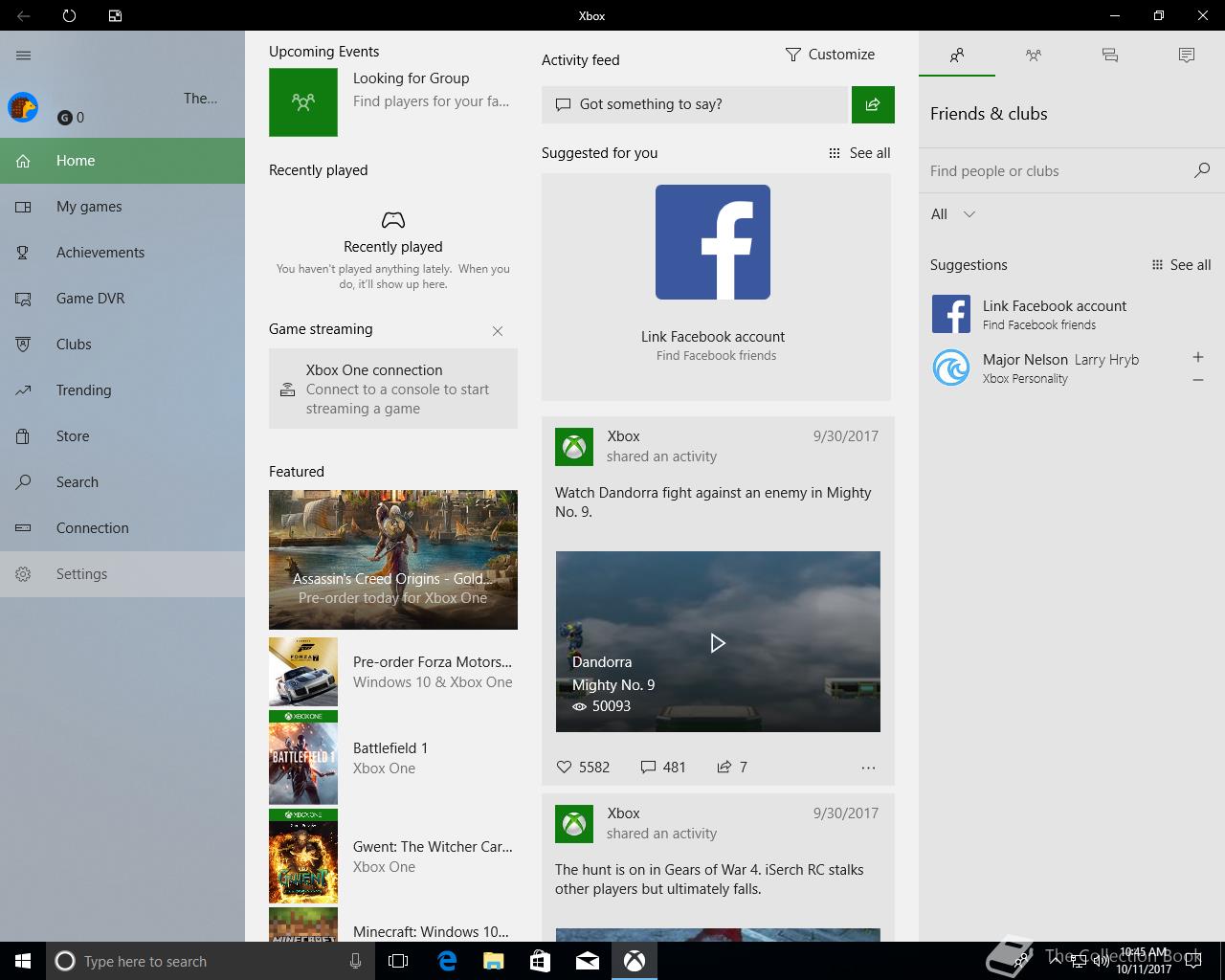Open Task View on taskbar
The image size is (1225, 980).
398,961
